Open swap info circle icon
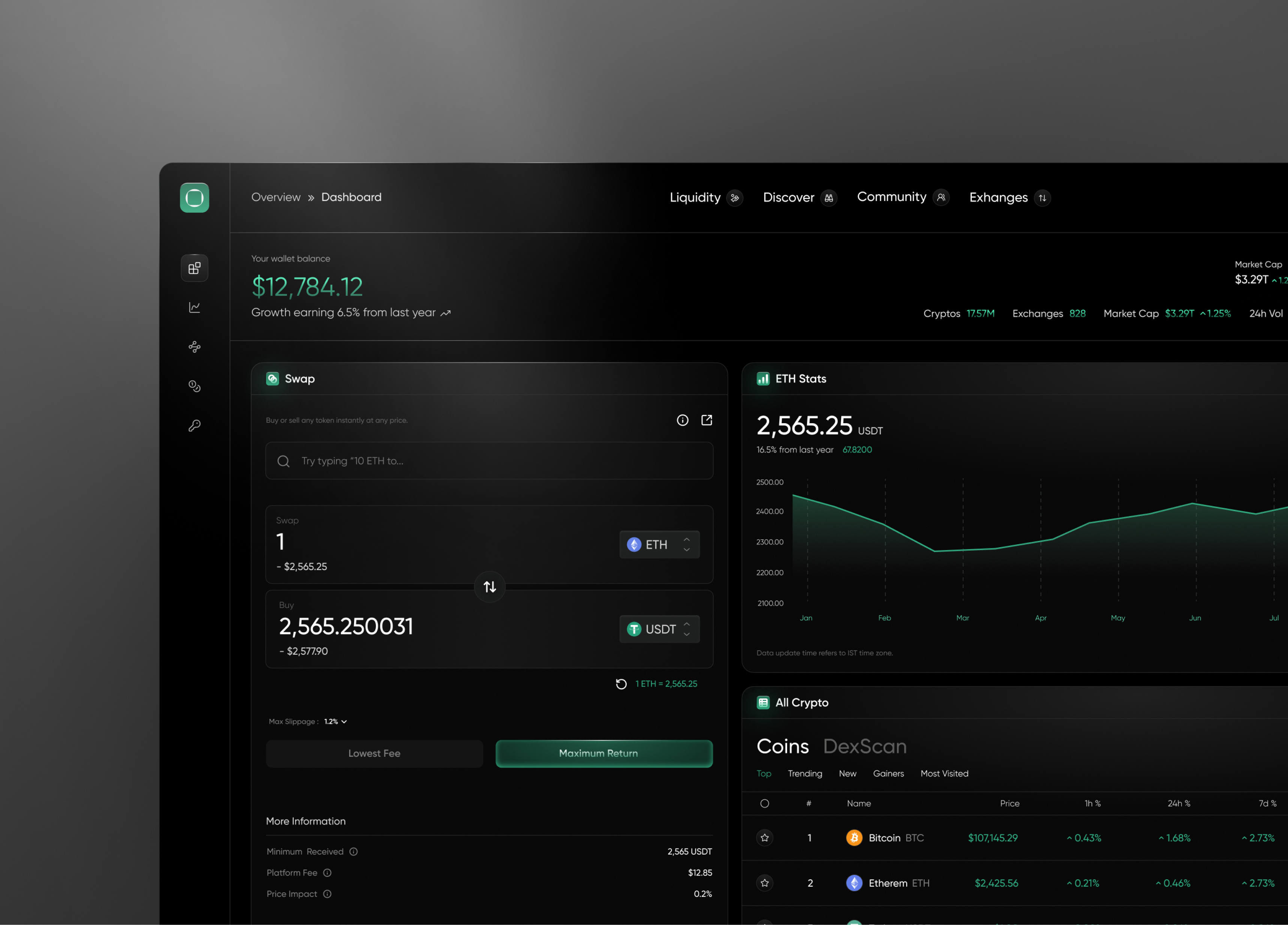 [x=683, y=420]
